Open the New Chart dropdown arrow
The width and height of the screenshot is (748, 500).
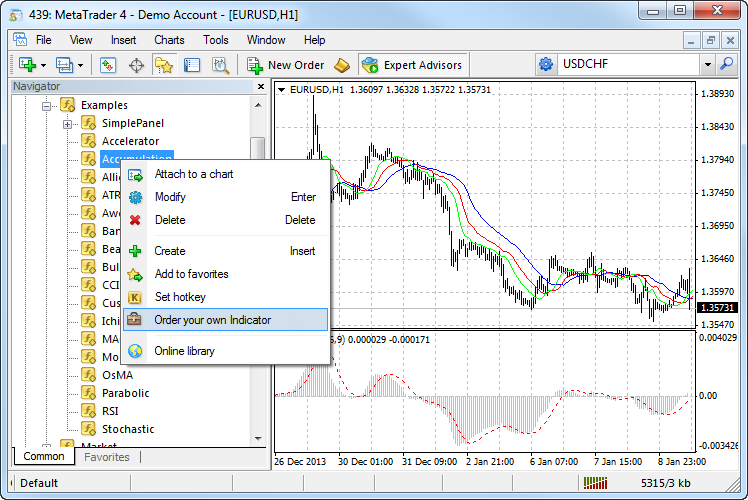(42, 65)
